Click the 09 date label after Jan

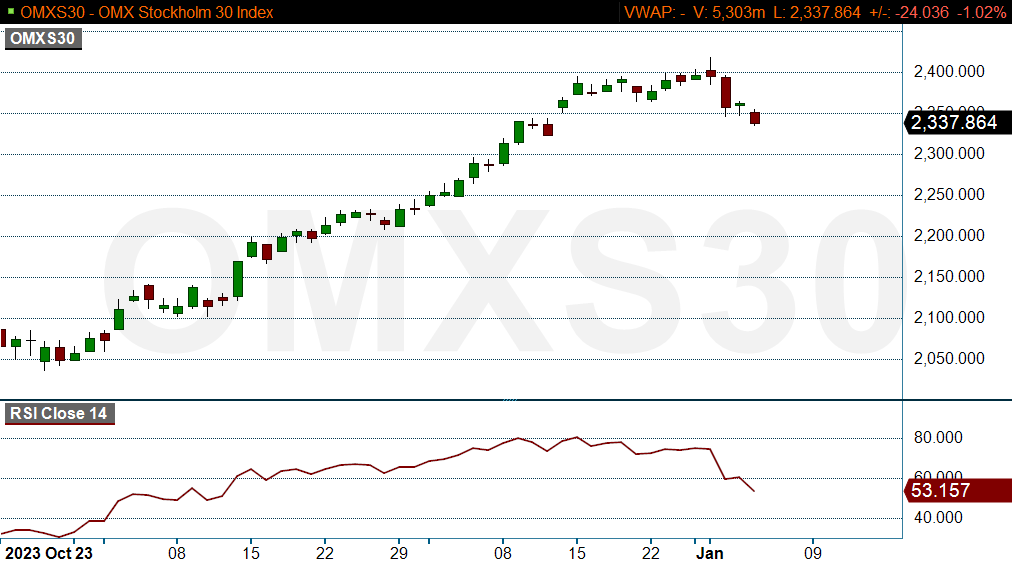813,554
